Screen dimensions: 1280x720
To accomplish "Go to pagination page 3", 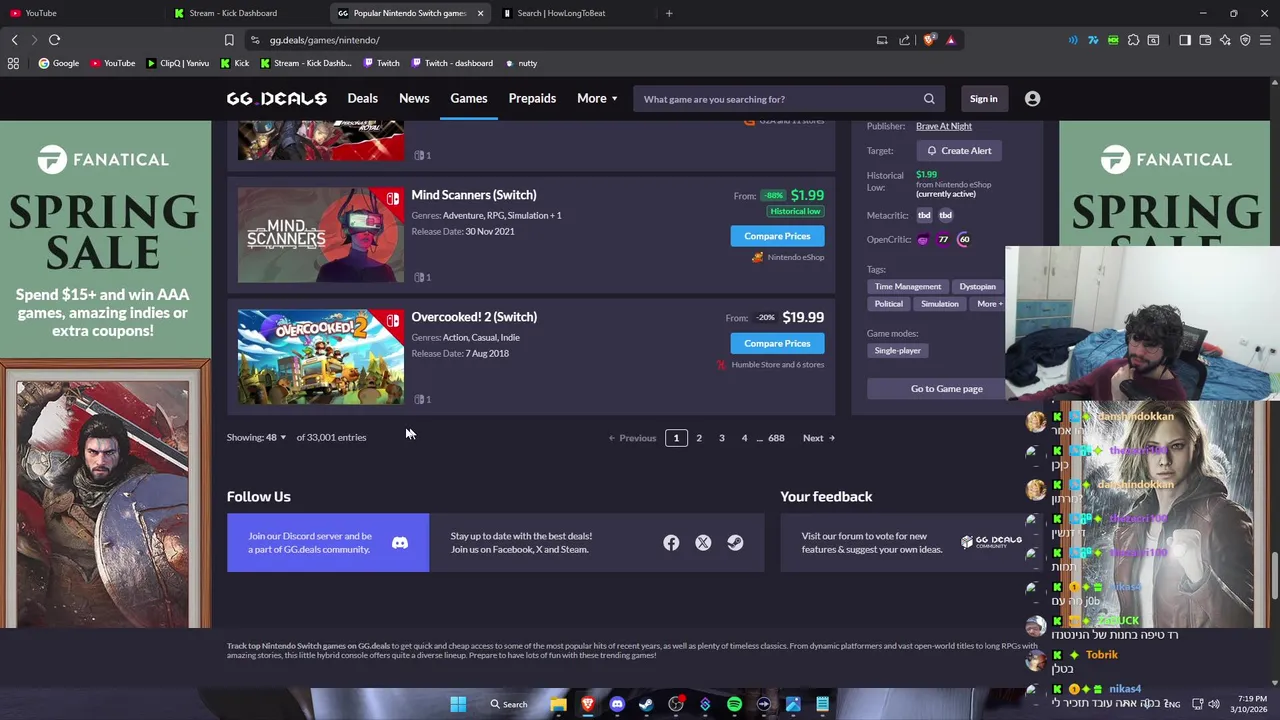I will pyautogui.click(x=721, y=438).
